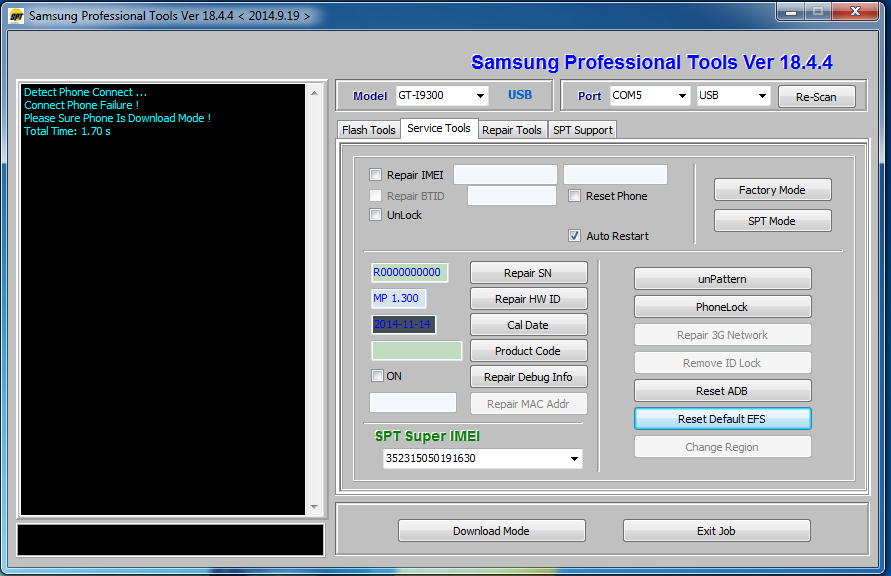This screenshot has height=576, width=891.
Task: Click the SPT Mode button
Action: click(x=772, y=221)
